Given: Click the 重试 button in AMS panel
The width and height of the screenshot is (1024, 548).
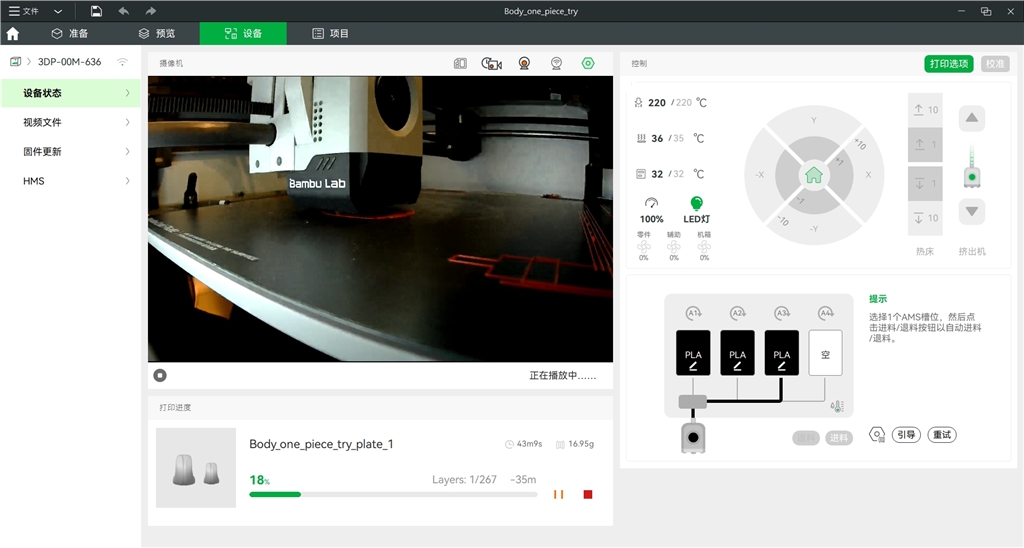Looking at the screenshot, I should 941,435.
